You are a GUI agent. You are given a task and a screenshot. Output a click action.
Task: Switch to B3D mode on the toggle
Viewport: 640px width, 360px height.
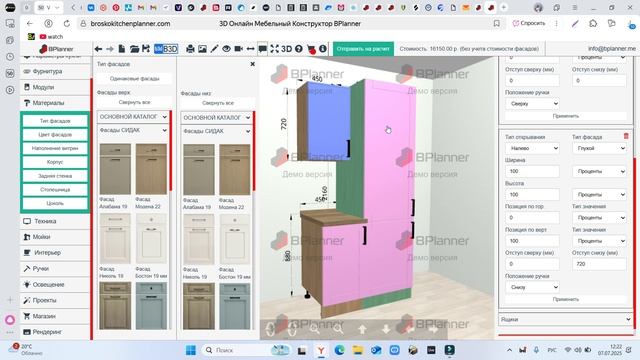coord(170,49)
